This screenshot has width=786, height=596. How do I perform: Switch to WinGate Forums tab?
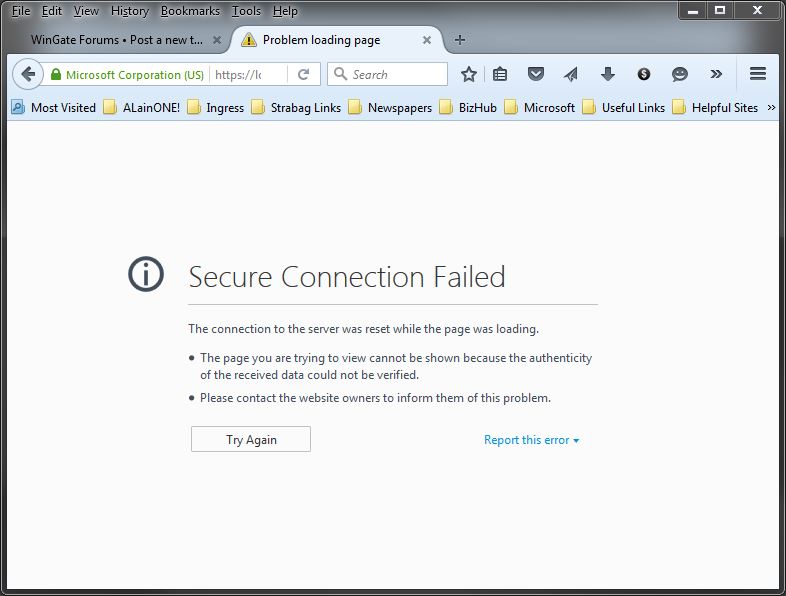[x=118, y=40]
